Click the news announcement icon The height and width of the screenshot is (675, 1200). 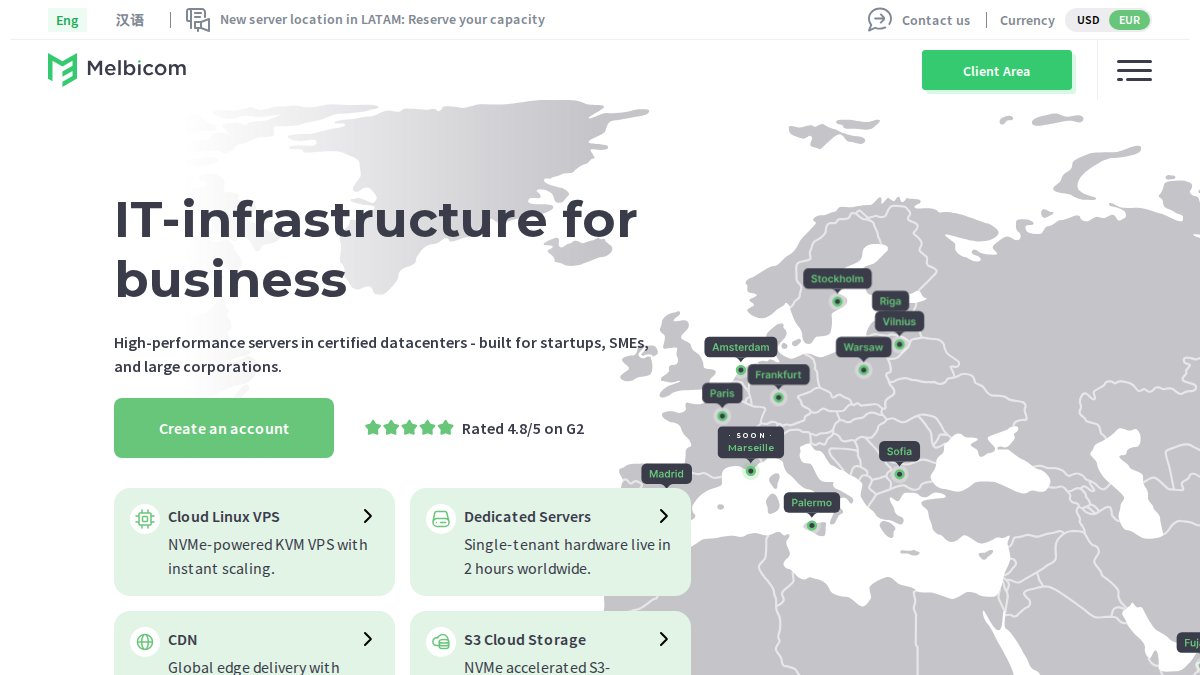198,20
